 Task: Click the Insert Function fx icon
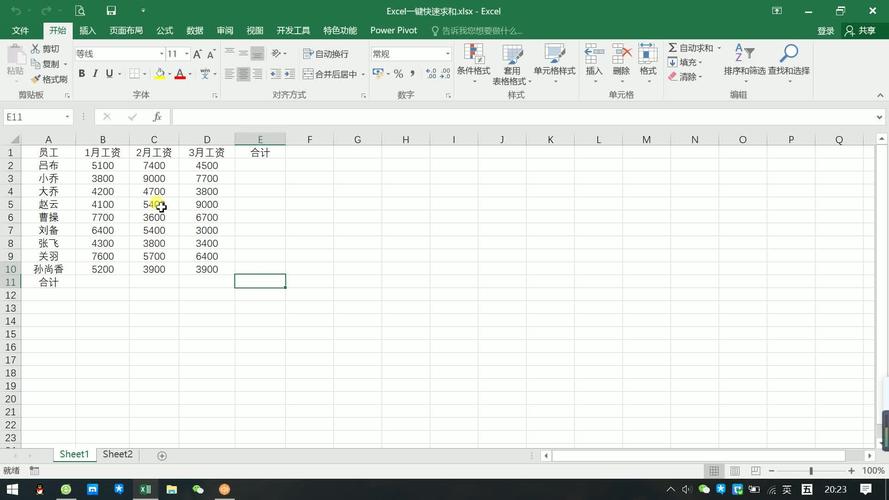pyautogui.click(x=157, y=117)
